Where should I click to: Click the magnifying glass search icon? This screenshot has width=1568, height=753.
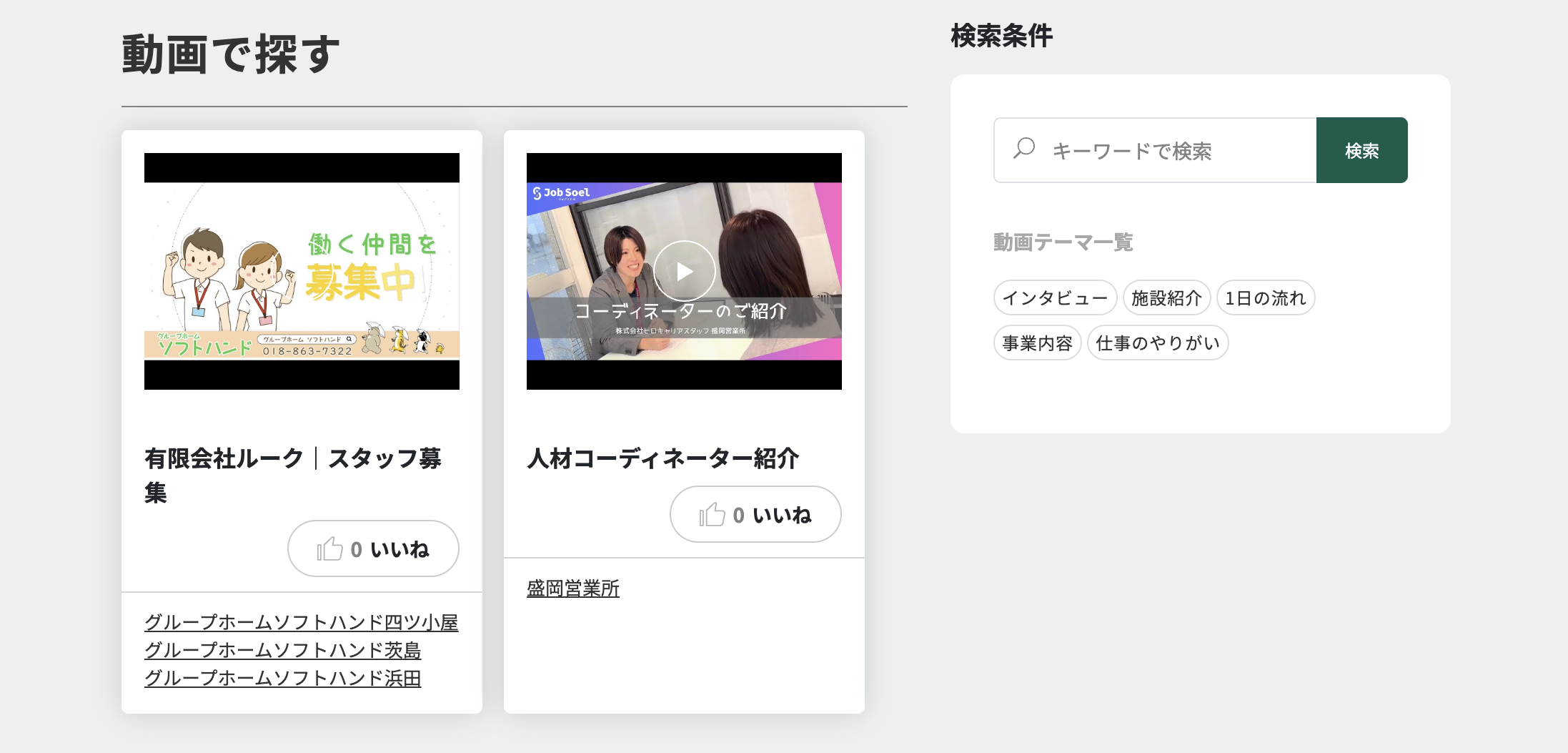tap(1024, 149)
